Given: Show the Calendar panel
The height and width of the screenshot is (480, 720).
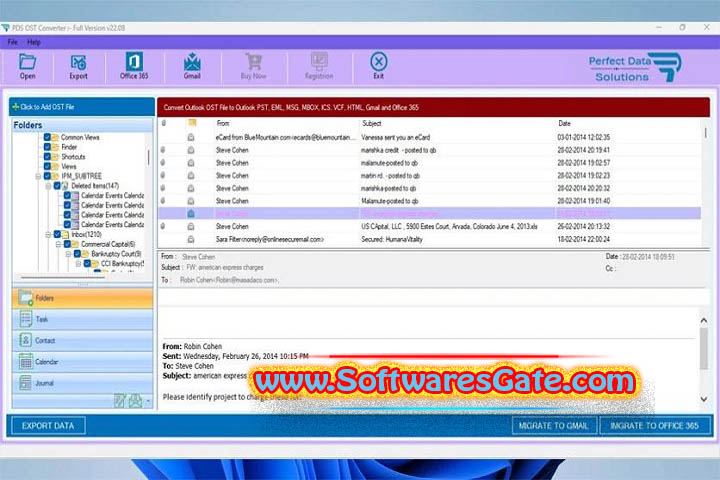Looking at the screenshot, I should (x=83, y=362).
